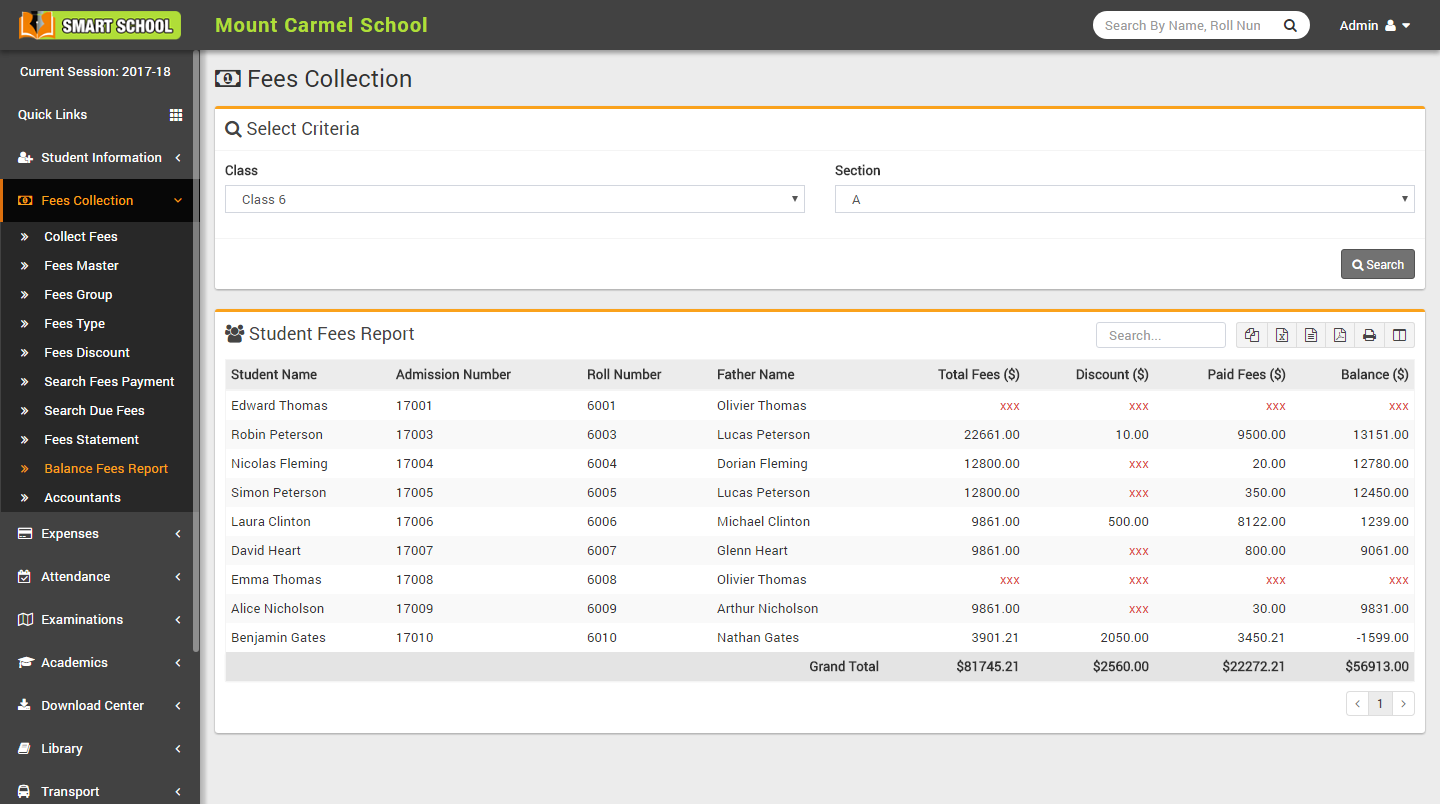Image resolution: width=1440 pixels, height=804 pixels.
Task: Go to Collect Fees
Action: click(x=79, y=236)
